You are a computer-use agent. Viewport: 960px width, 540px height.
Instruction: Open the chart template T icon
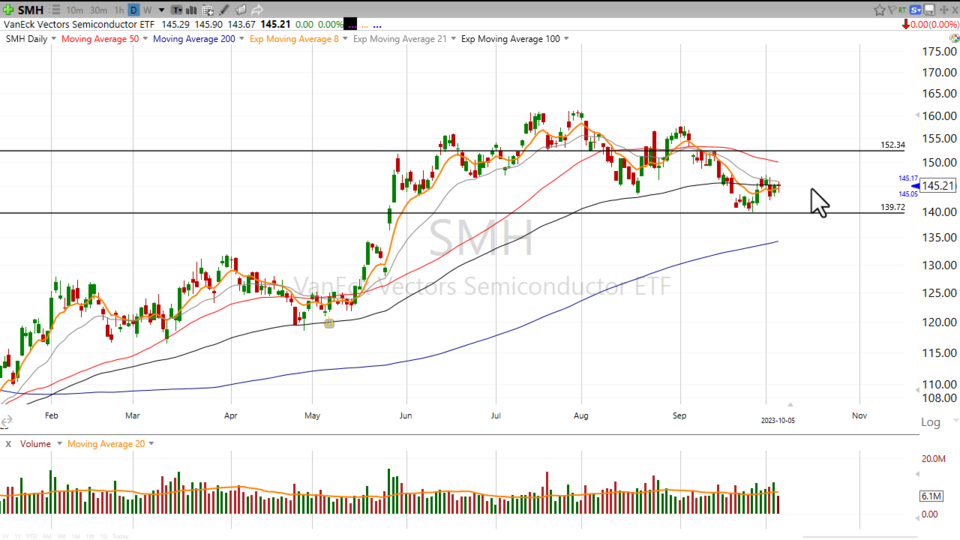coord(176,10)
